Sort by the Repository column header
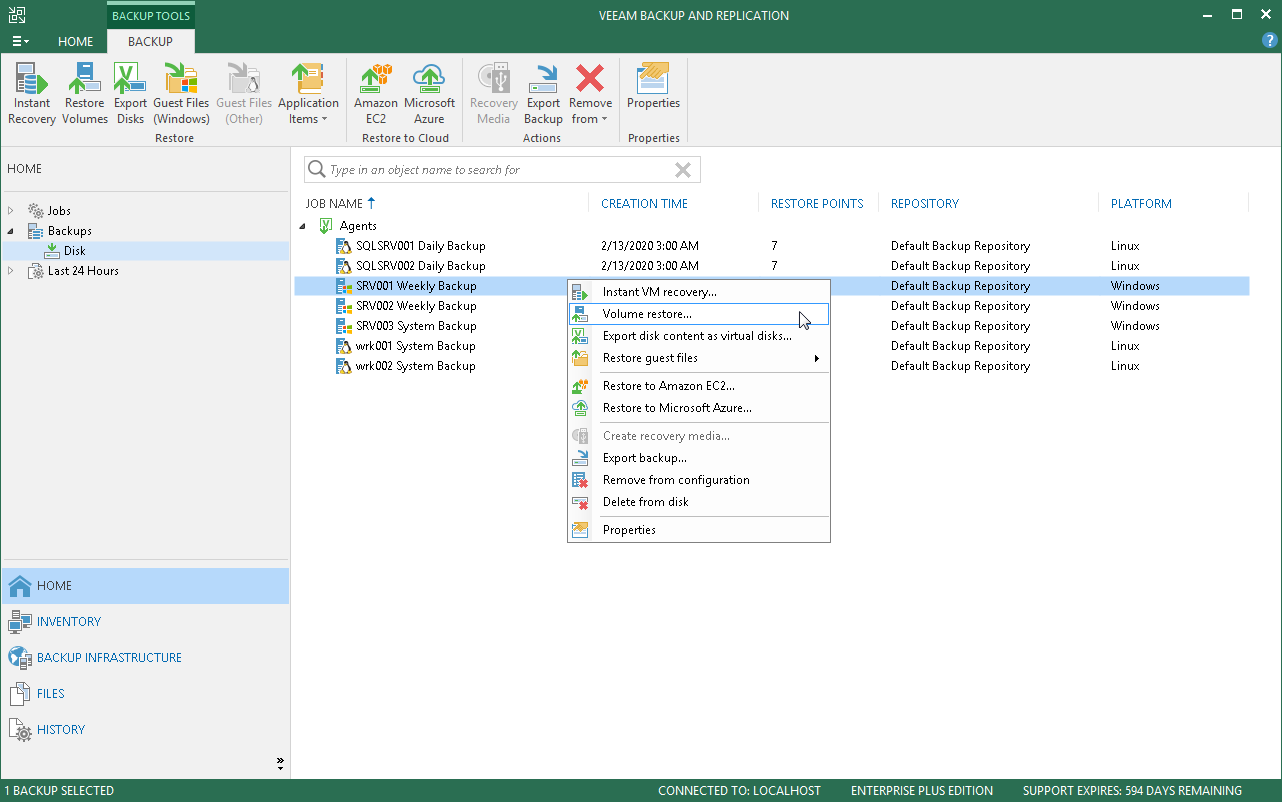The image size is (1282, 802). (x=925, y=204)
